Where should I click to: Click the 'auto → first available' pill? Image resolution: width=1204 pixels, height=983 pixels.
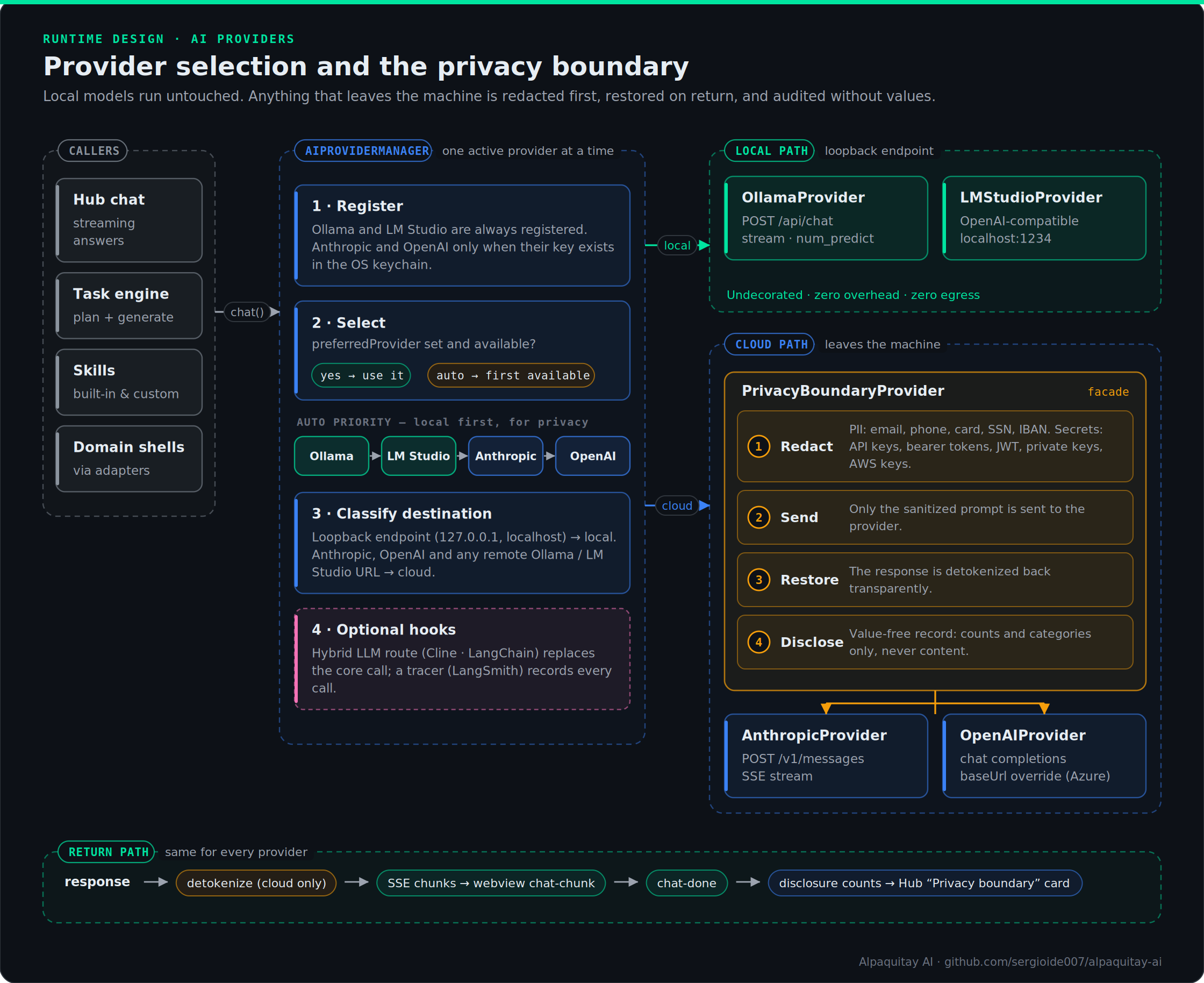pyautogui.click(x=511, y=375)
